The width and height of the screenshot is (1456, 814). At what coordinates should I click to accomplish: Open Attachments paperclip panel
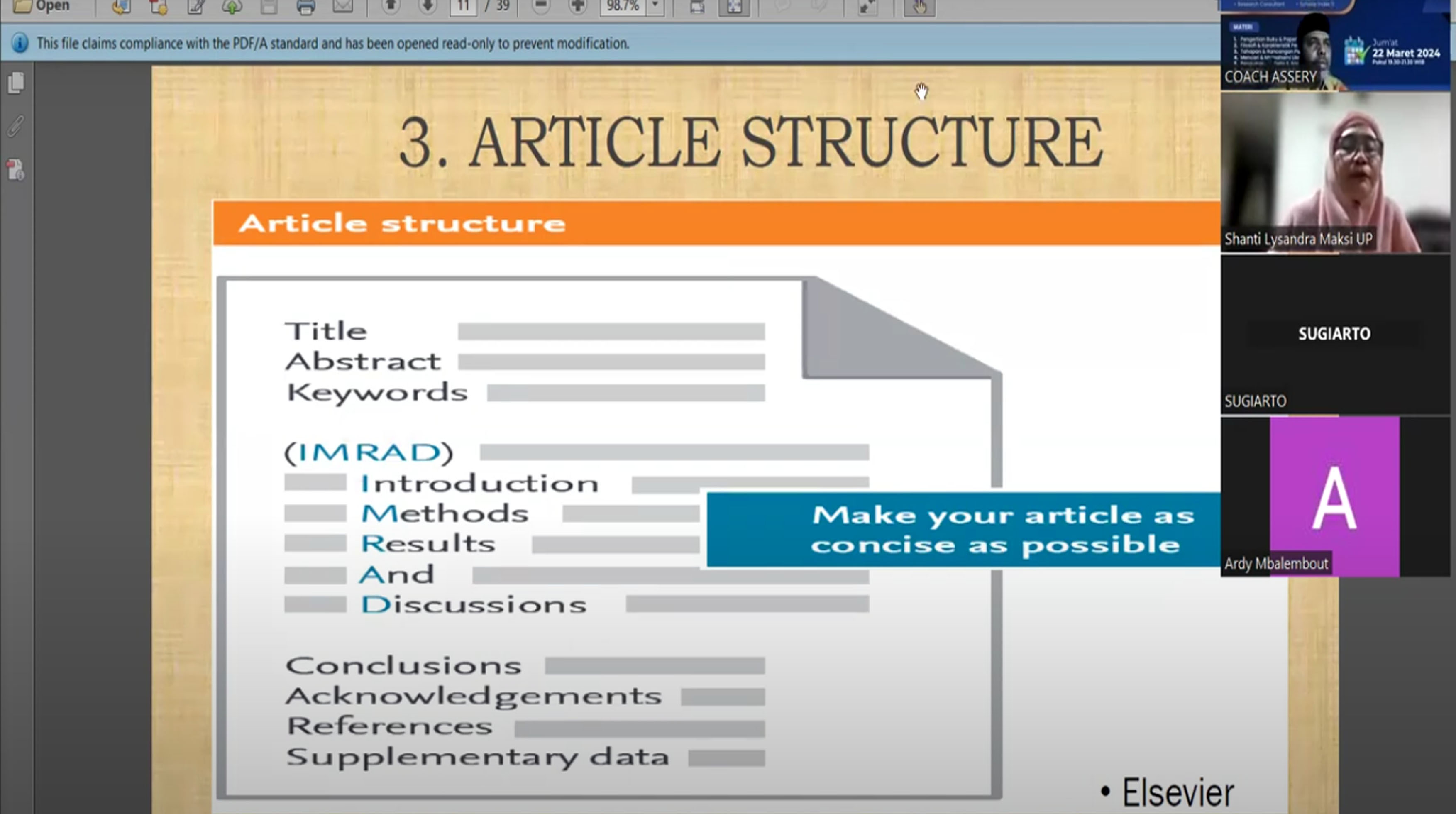(16, 126)
